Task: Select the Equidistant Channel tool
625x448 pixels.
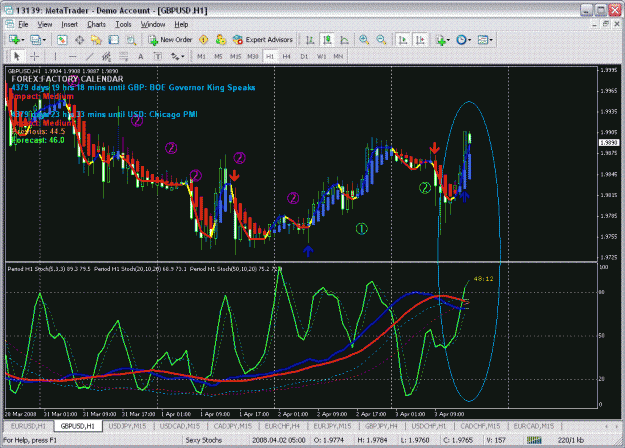Action: (x=106, y=57)
